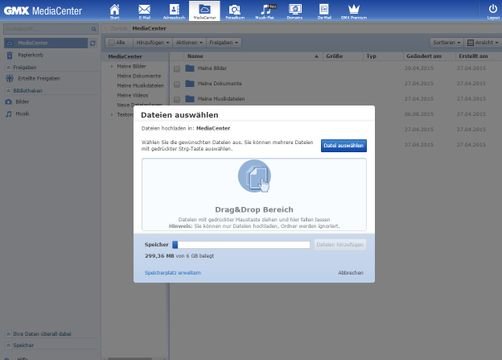Screen dimensions: 502x360
Task: Click the Speicher usage progress bar
Action: point(241,245)
